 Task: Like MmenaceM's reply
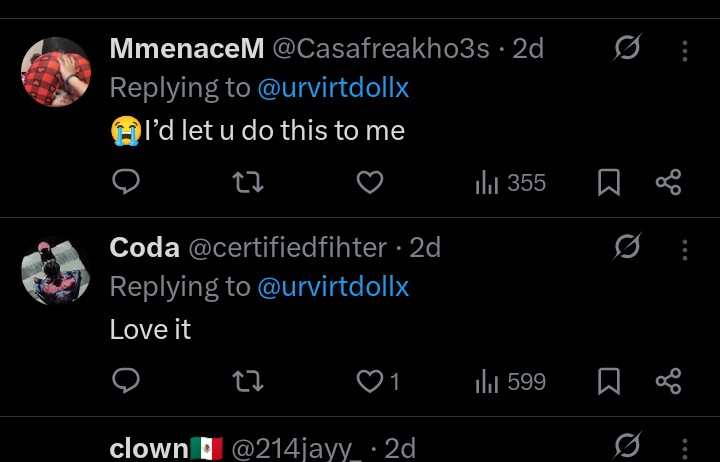tap(370, 182)
